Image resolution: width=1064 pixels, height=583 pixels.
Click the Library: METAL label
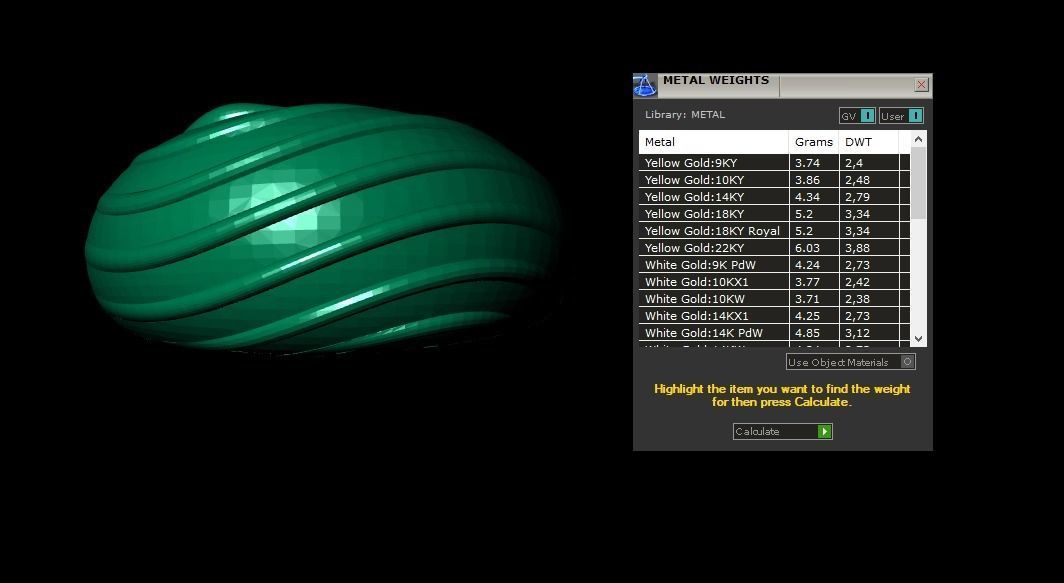tap(685, 115)
